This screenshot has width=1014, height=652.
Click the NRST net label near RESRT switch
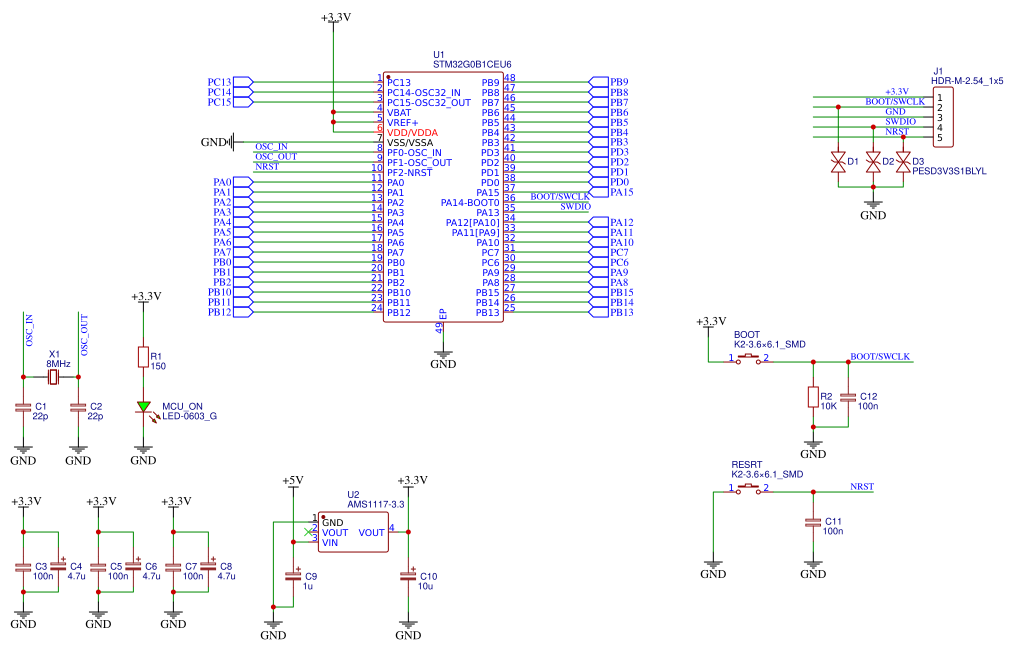point(861,487)
